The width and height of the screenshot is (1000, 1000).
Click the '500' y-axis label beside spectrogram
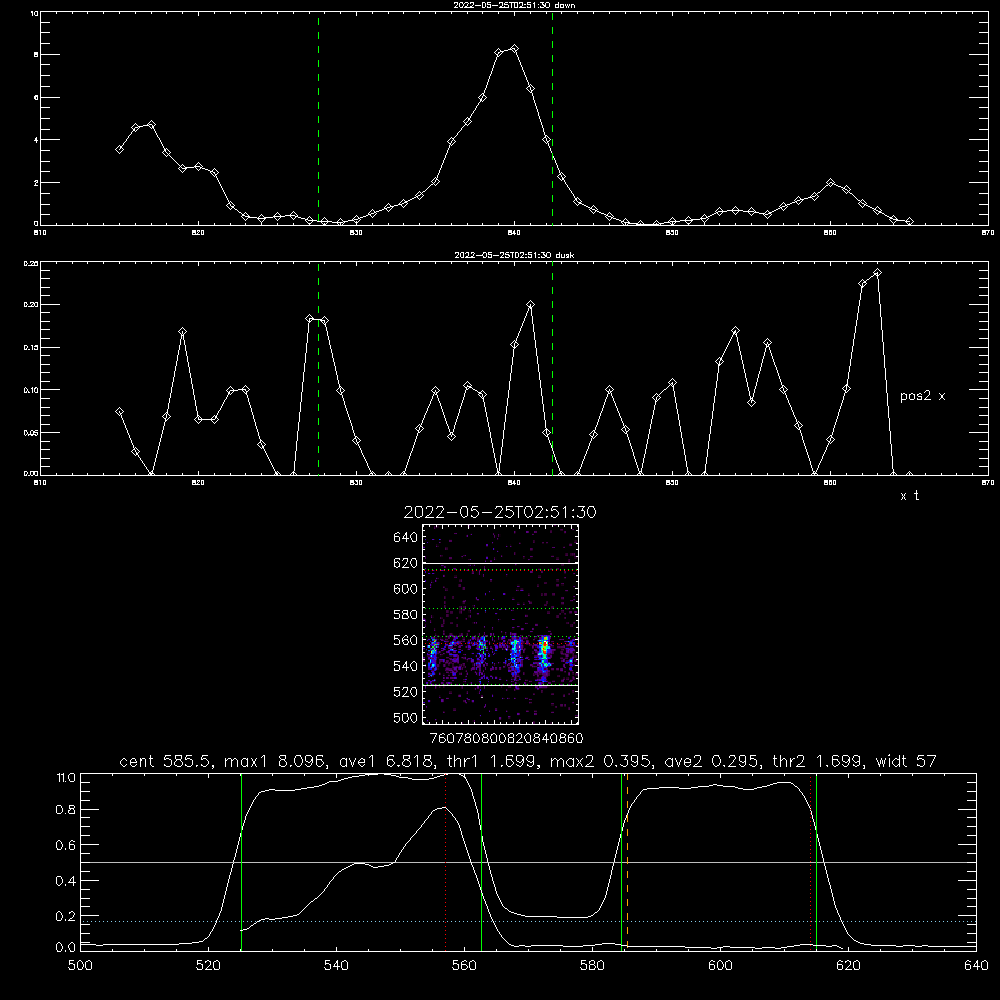click(x=406, y=717)
